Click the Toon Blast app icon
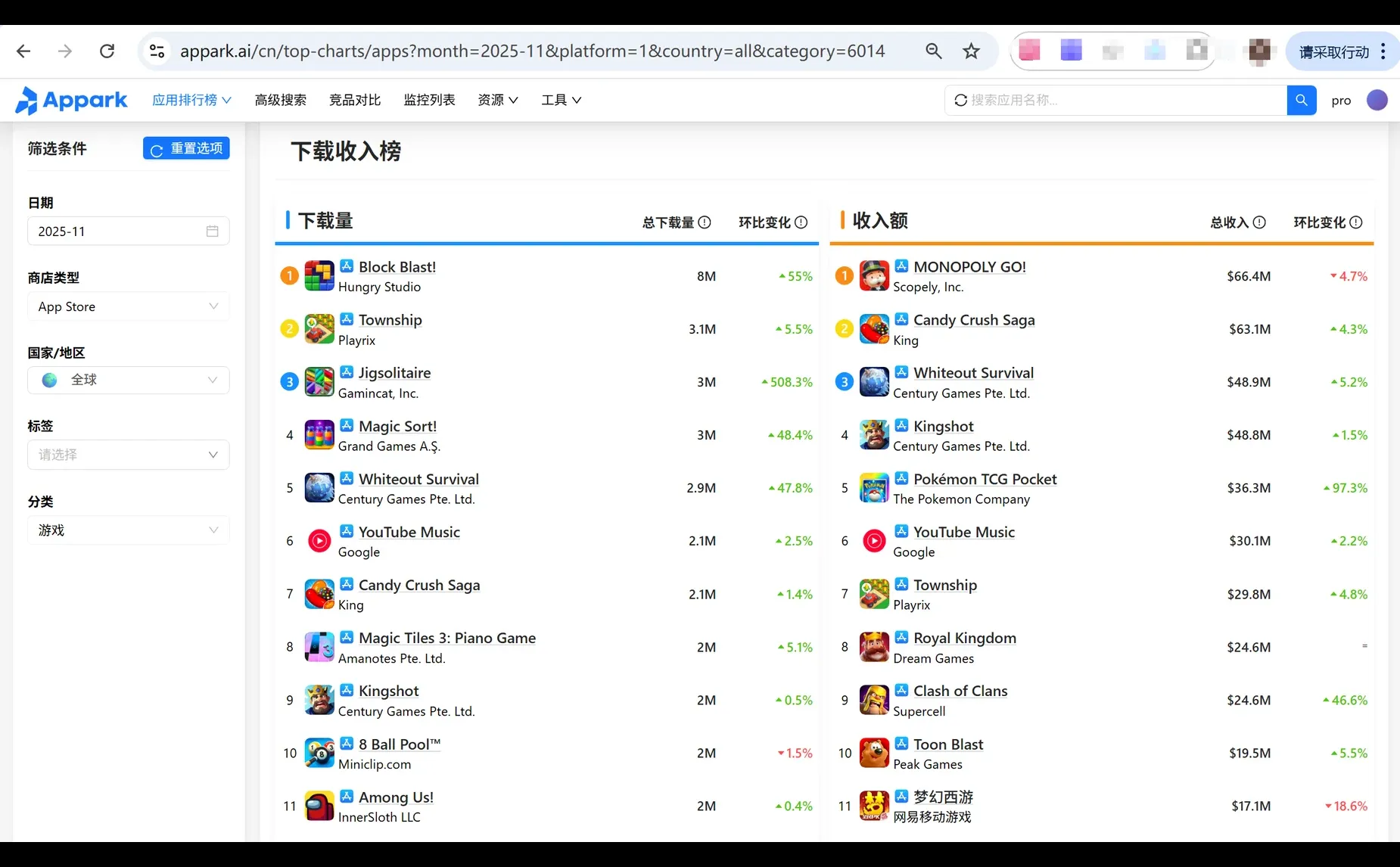 [x=874, y=753]
